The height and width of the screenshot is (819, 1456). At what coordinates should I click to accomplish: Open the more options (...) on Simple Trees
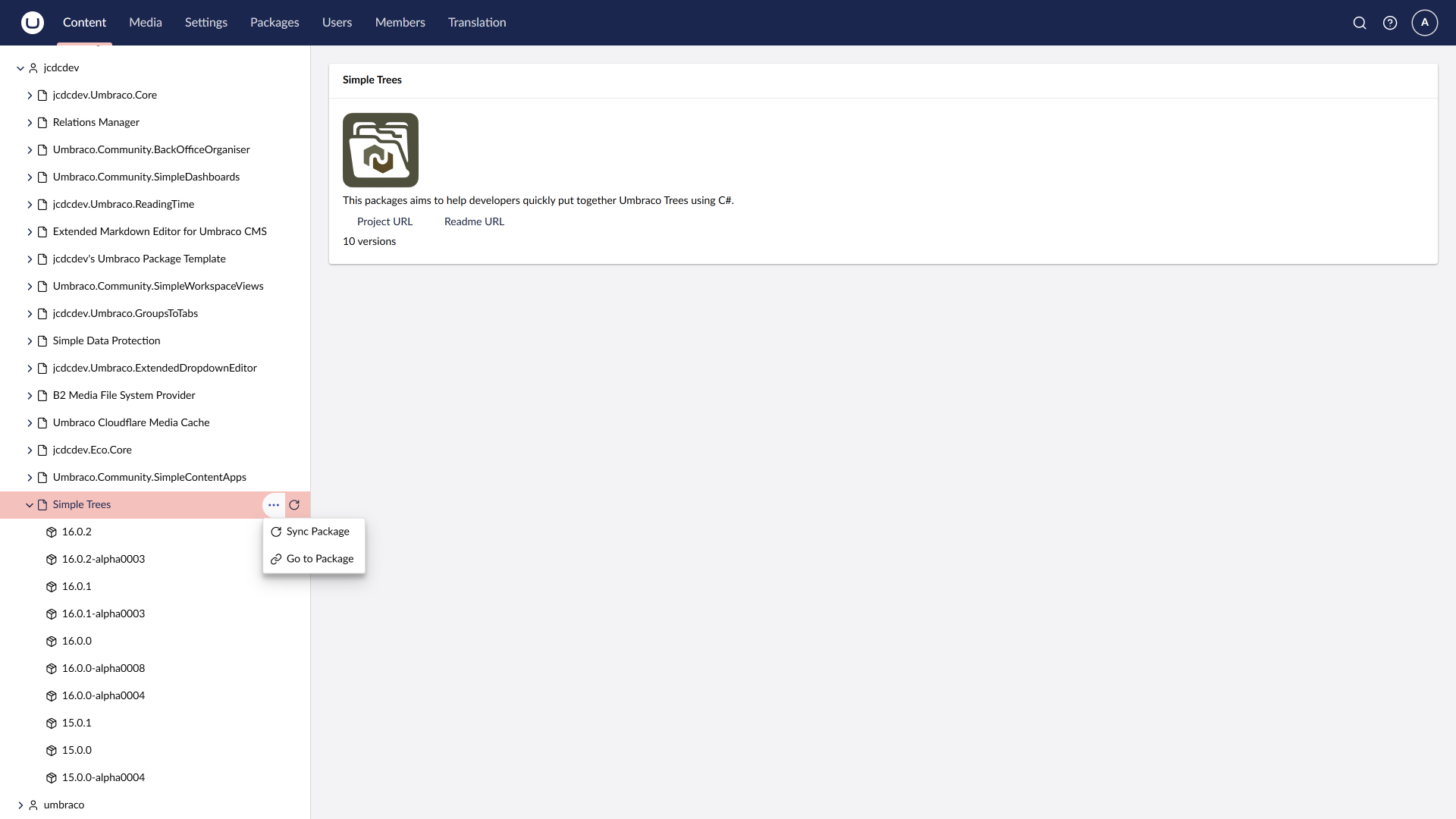(x=273, y=504)
